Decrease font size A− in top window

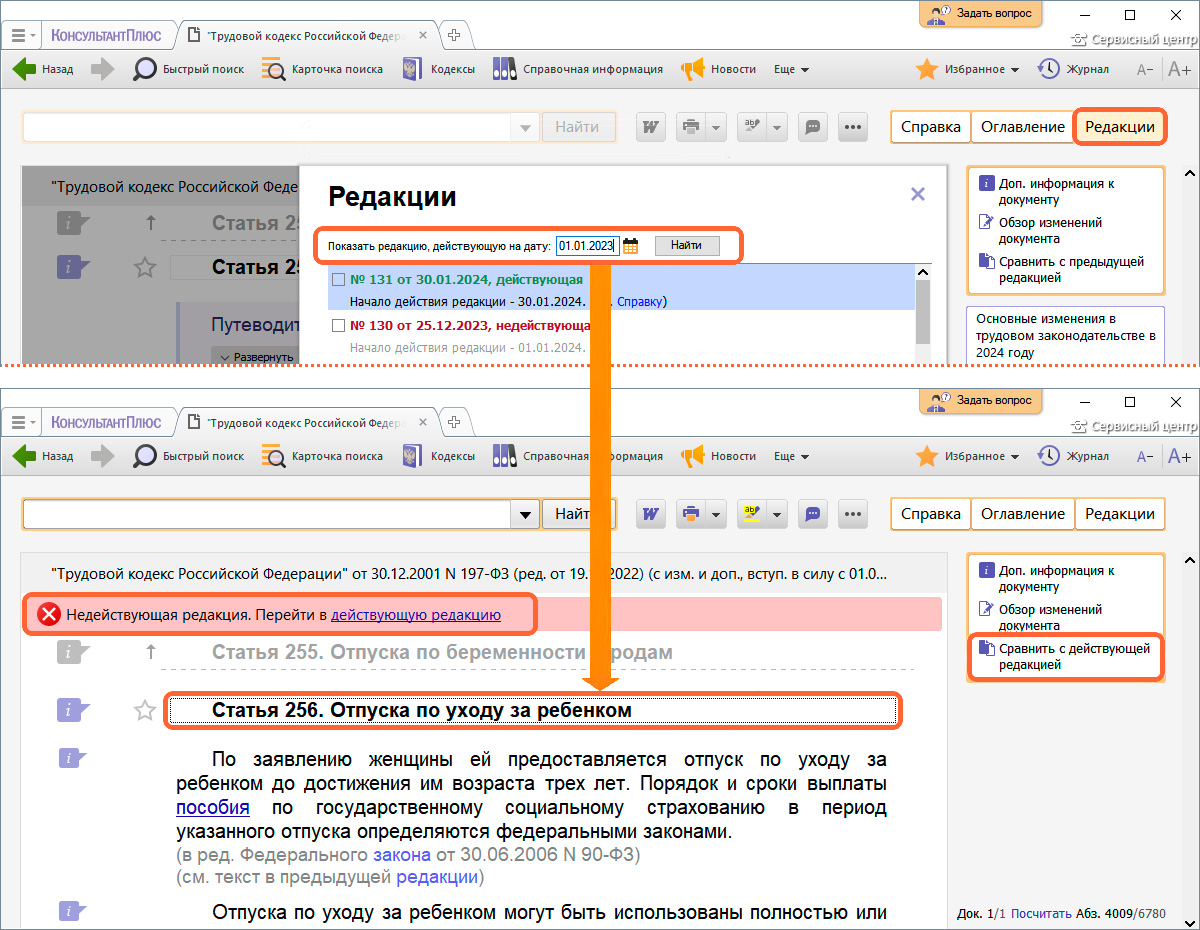click(1146, 69)
